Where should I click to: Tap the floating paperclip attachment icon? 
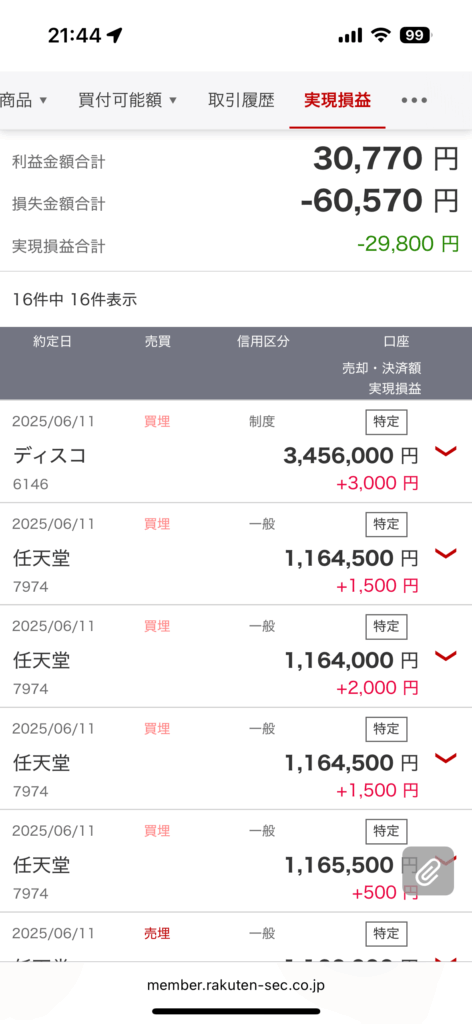pyautogui.click(x=428, y=871)
